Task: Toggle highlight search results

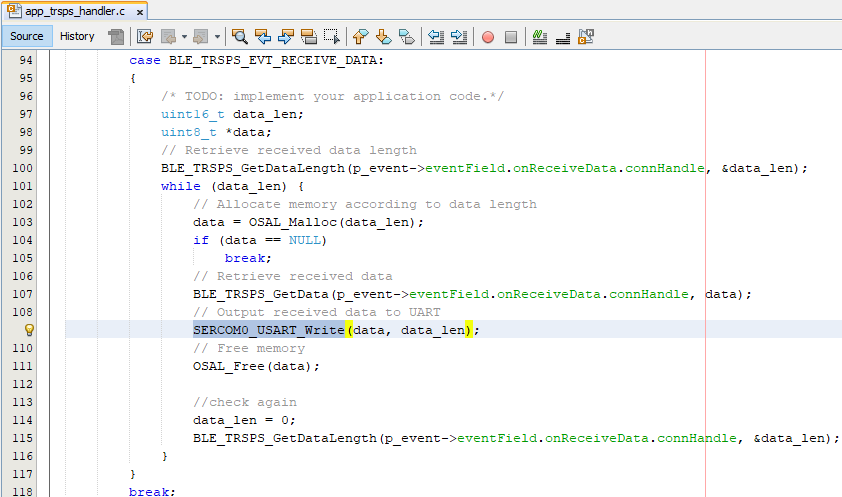Action: click(309, 37)
